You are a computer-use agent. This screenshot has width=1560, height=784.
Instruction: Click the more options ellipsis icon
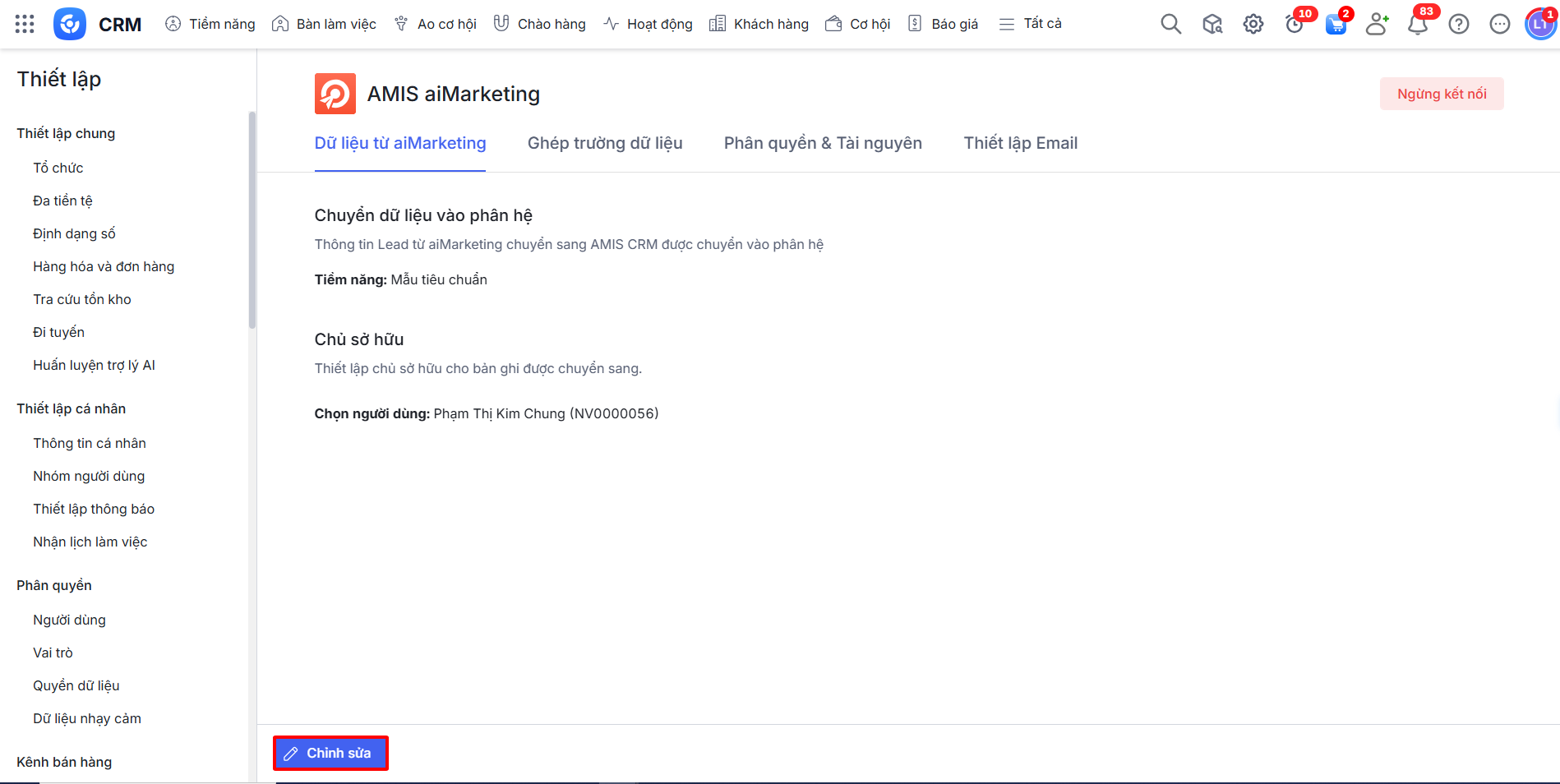coord(1499,25)
